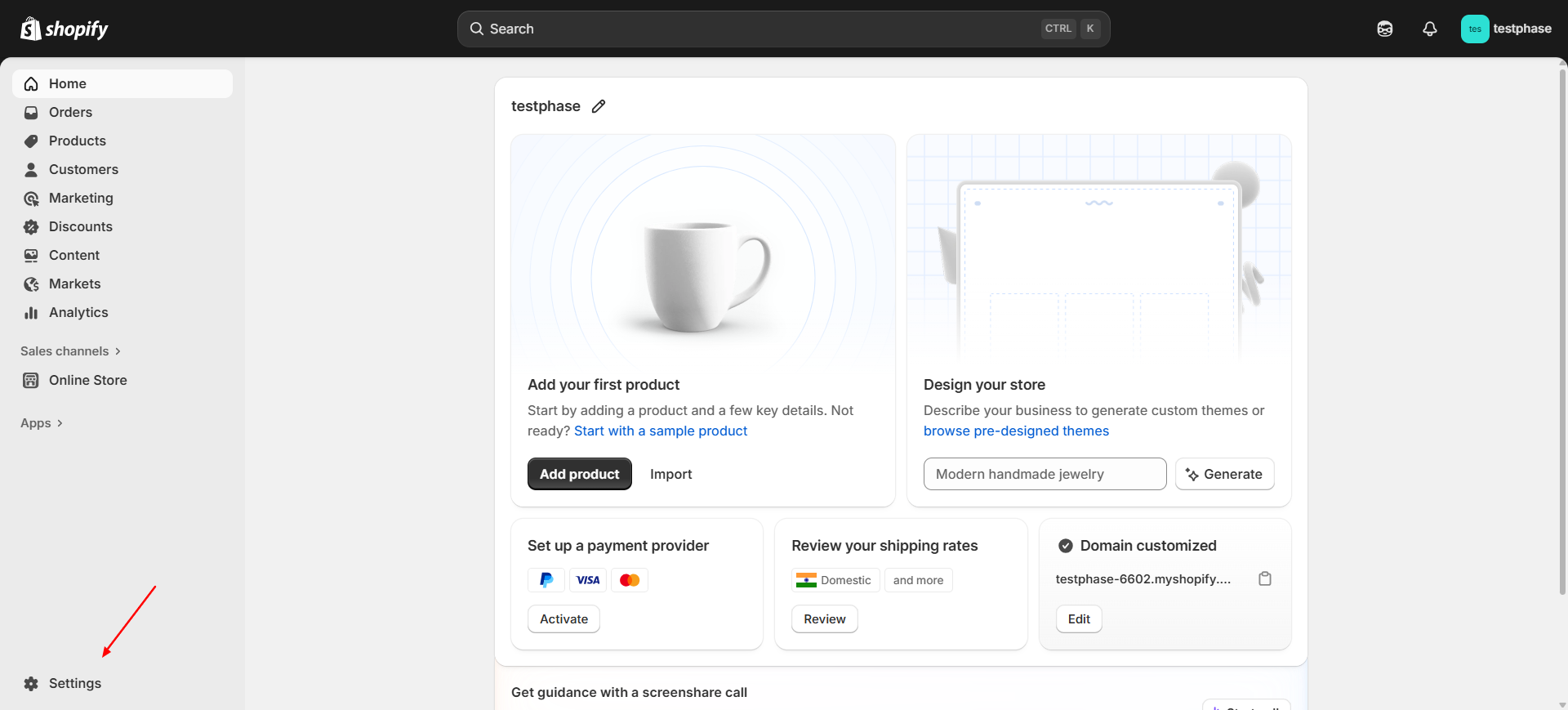This screenshot has height=710, width=1568.
Task: Click the Add product button
Action: (580, 474)
